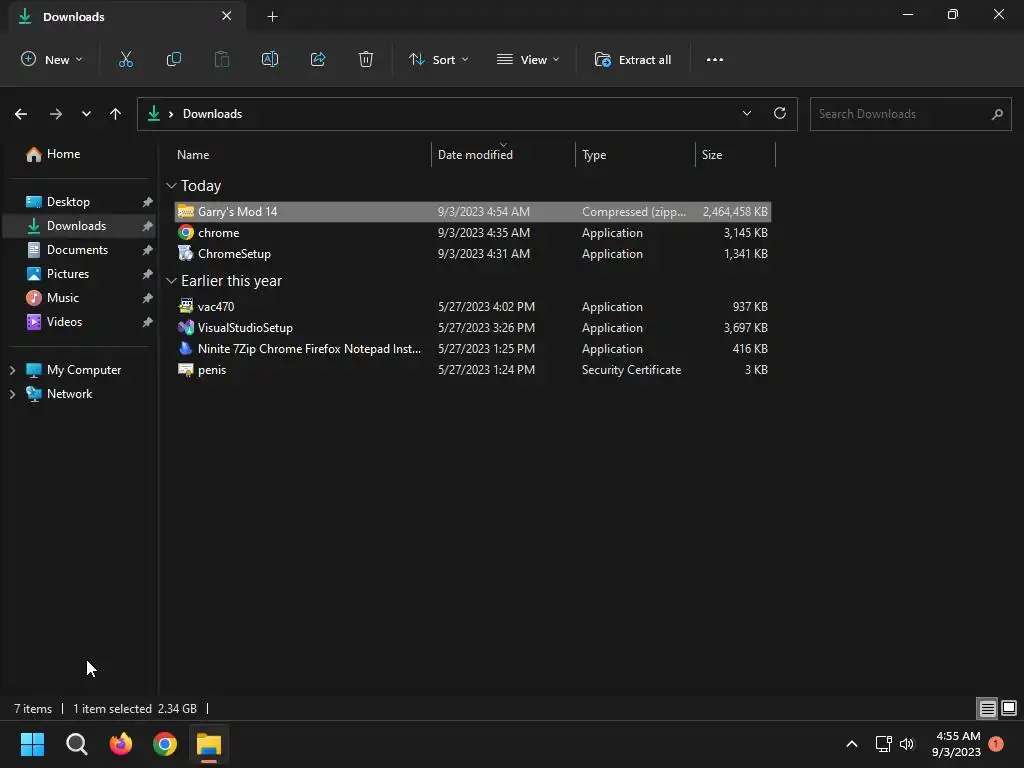The width and height of the screenshot is (1024, 768).
Task: Launch Chrome from the taskbar
Action: pos(165,744)
